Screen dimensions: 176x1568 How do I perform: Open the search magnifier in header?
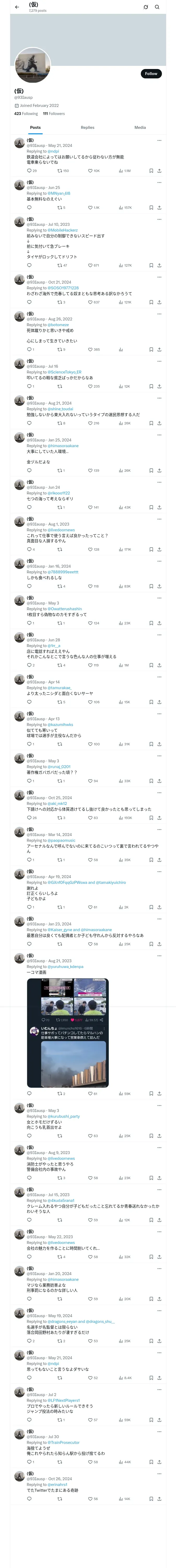click(x=157, y=7)
